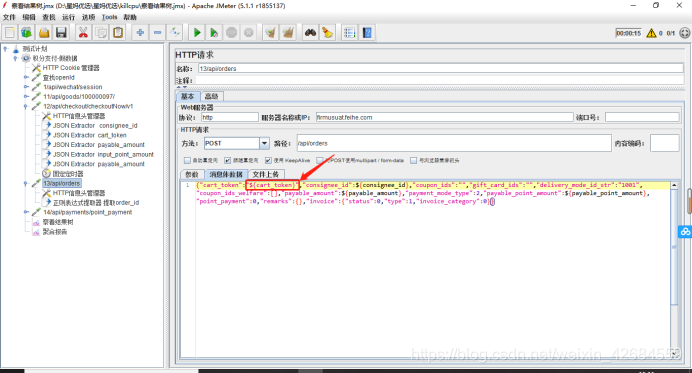Click the blue cloud side widget icon

coord(685,231)
